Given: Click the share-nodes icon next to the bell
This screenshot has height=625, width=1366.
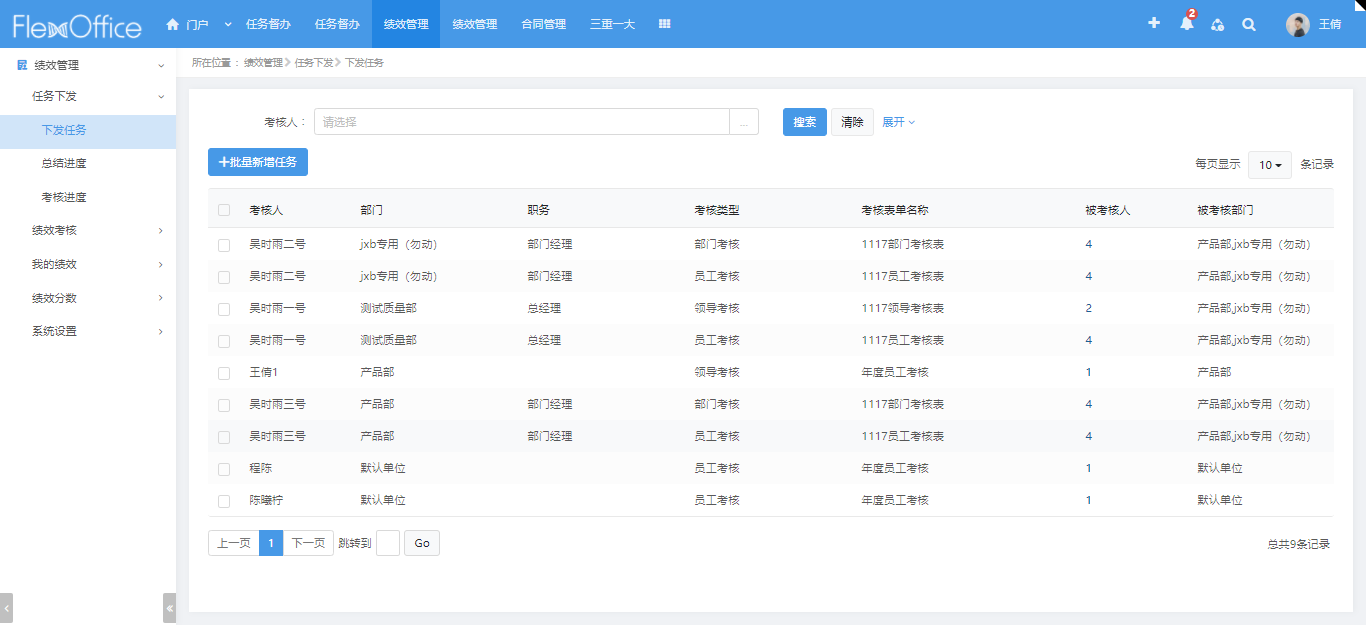Looking at the screenshot, I should (x=1217, y=24).
